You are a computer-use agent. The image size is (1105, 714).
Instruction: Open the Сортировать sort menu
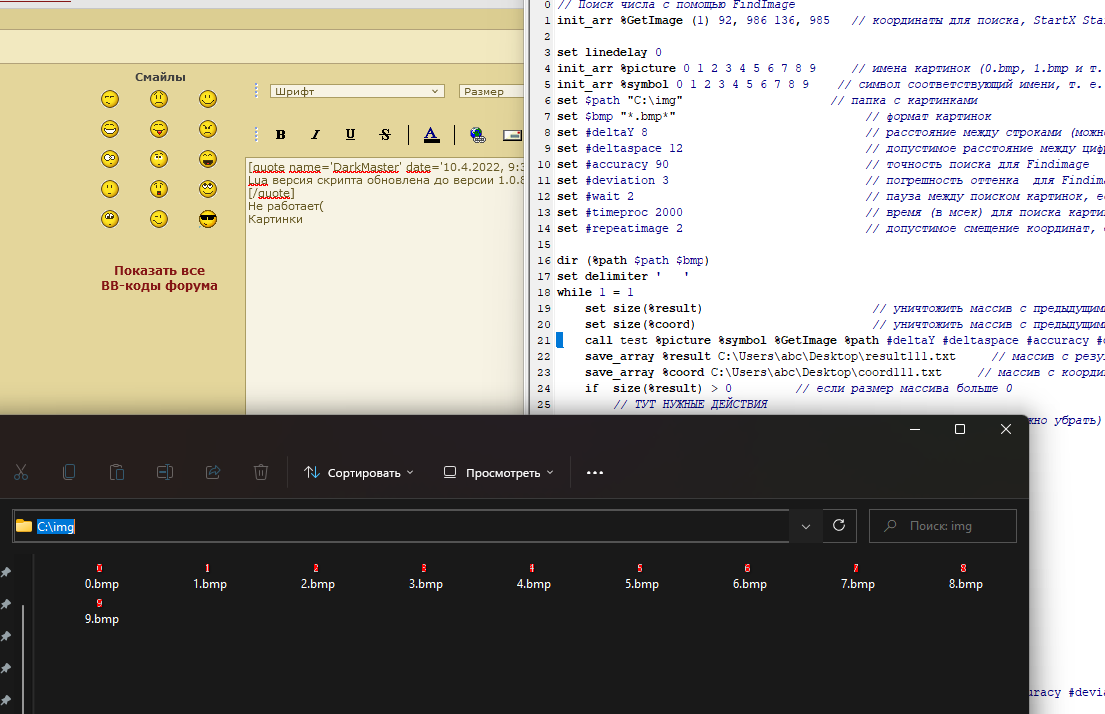(359, 472)
